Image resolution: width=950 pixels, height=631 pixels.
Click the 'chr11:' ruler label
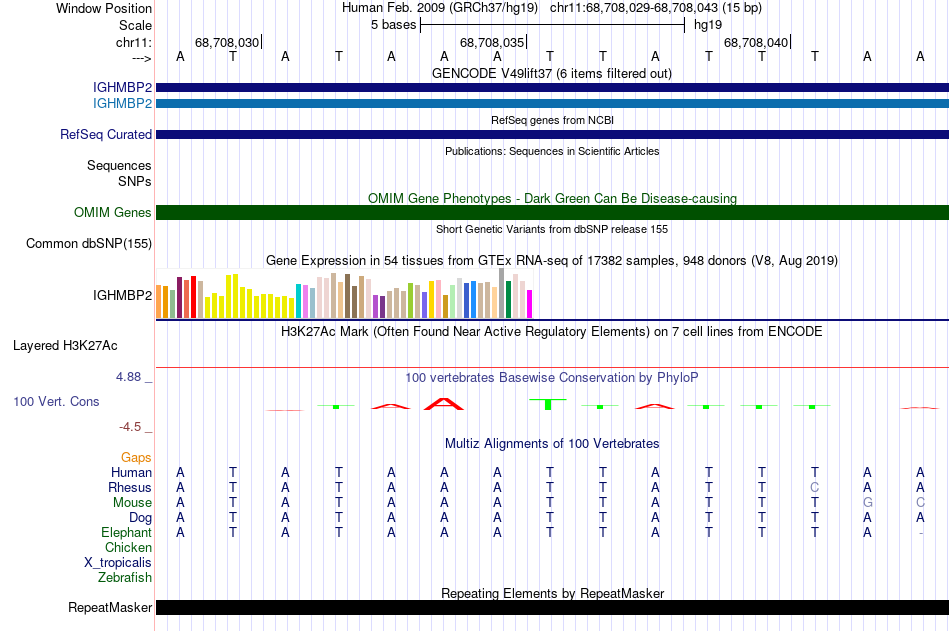[133, 42]
